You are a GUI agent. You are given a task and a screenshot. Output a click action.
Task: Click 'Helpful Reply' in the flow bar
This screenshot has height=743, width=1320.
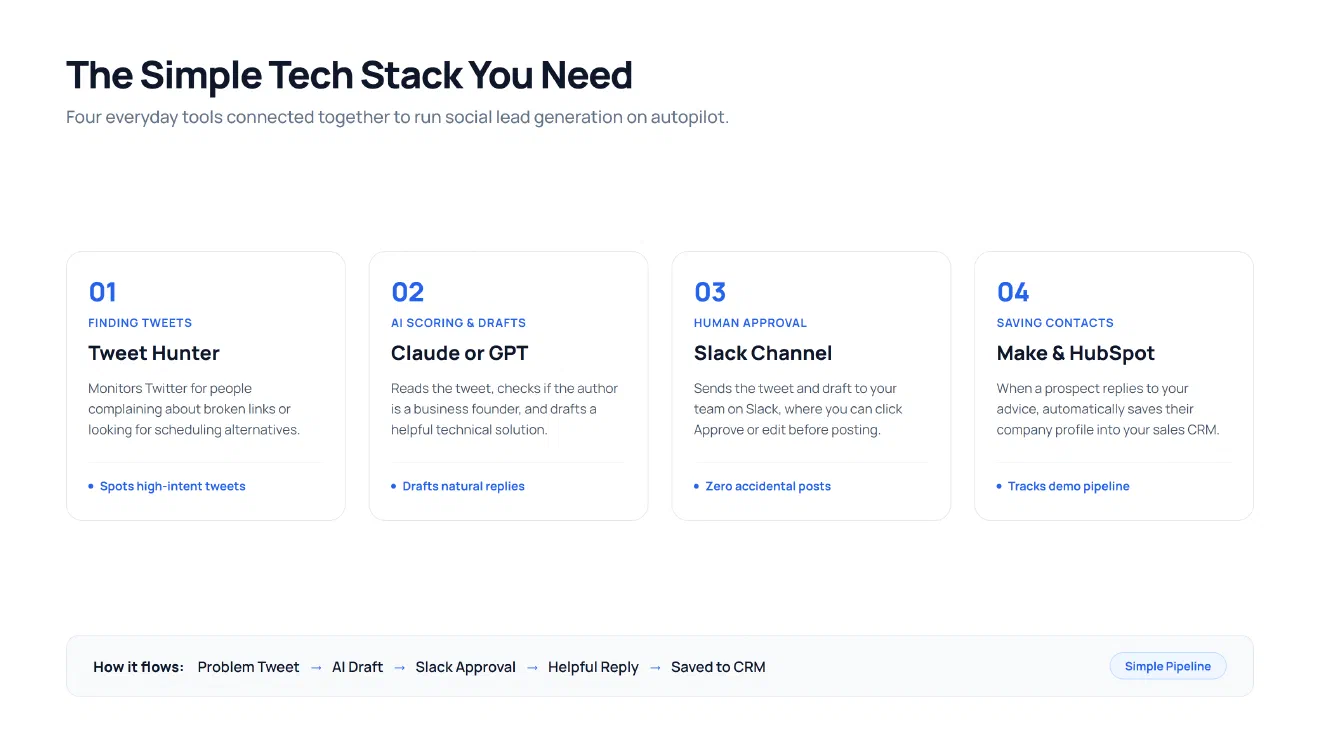tap(593, 667)
